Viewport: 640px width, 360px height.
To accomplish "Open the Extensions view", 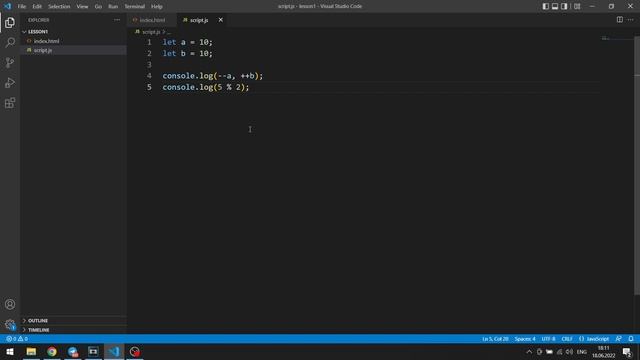I will point(10,103).
